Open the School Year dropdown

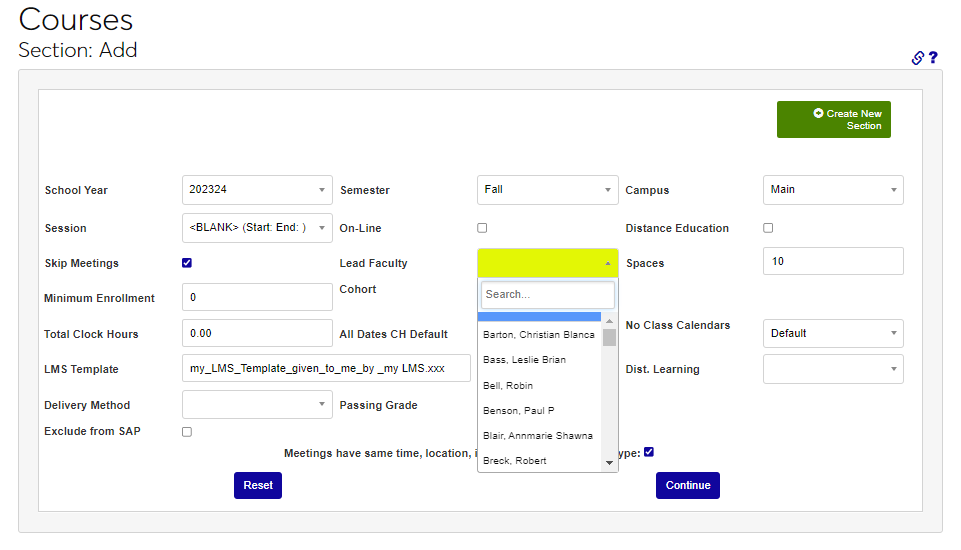click(257, 190)
